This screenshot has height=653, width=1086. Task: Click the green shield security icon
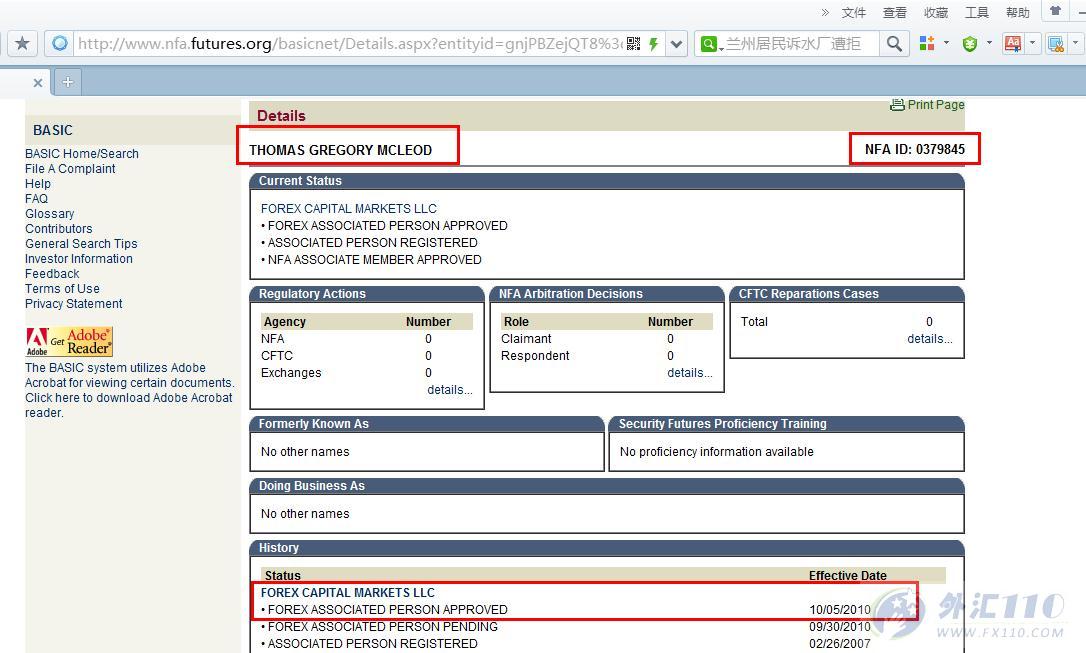coord(970,44)
